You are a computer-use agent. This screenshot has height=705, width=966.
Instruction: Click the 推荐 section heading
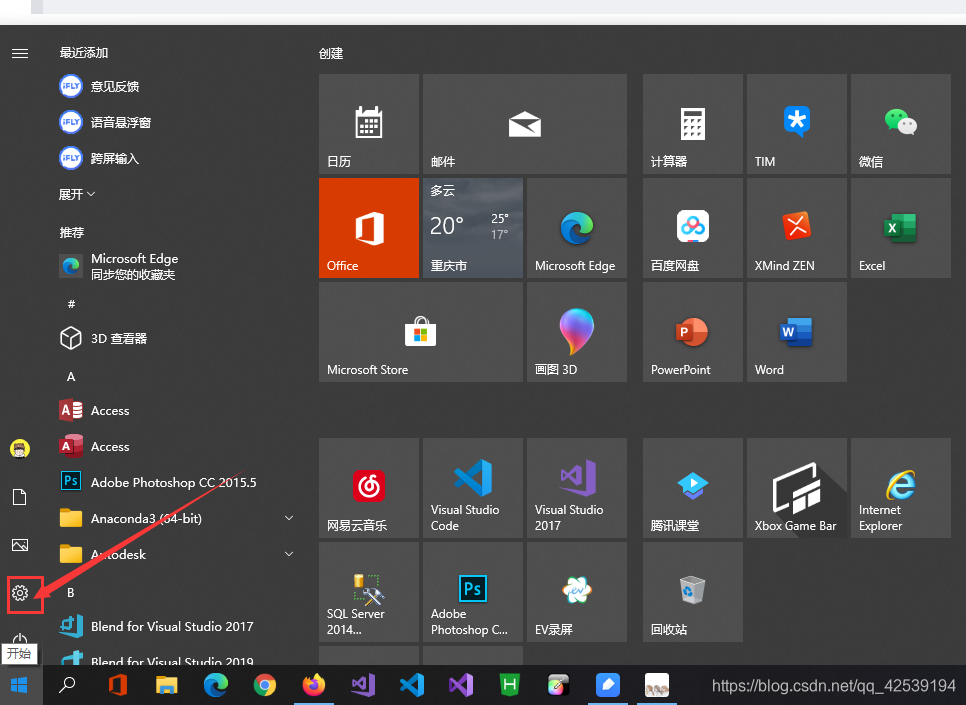[71, 232]
